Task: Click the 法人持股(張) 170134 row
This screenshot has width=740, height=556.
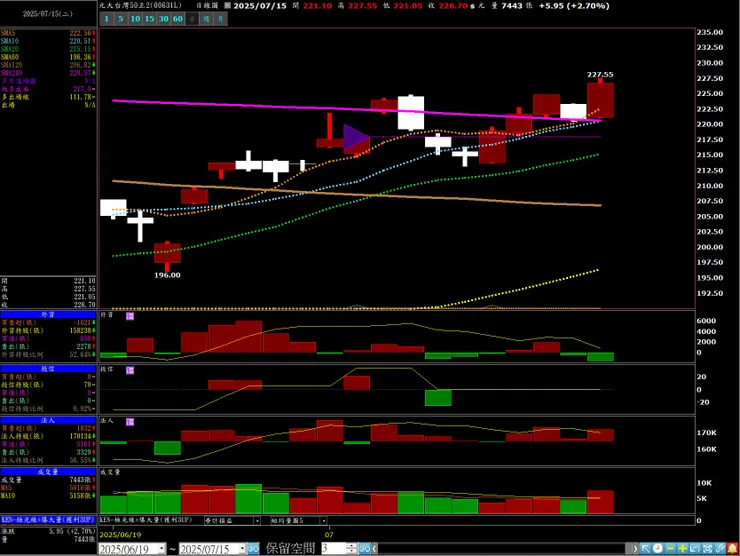Action: [x=48, y=436]
